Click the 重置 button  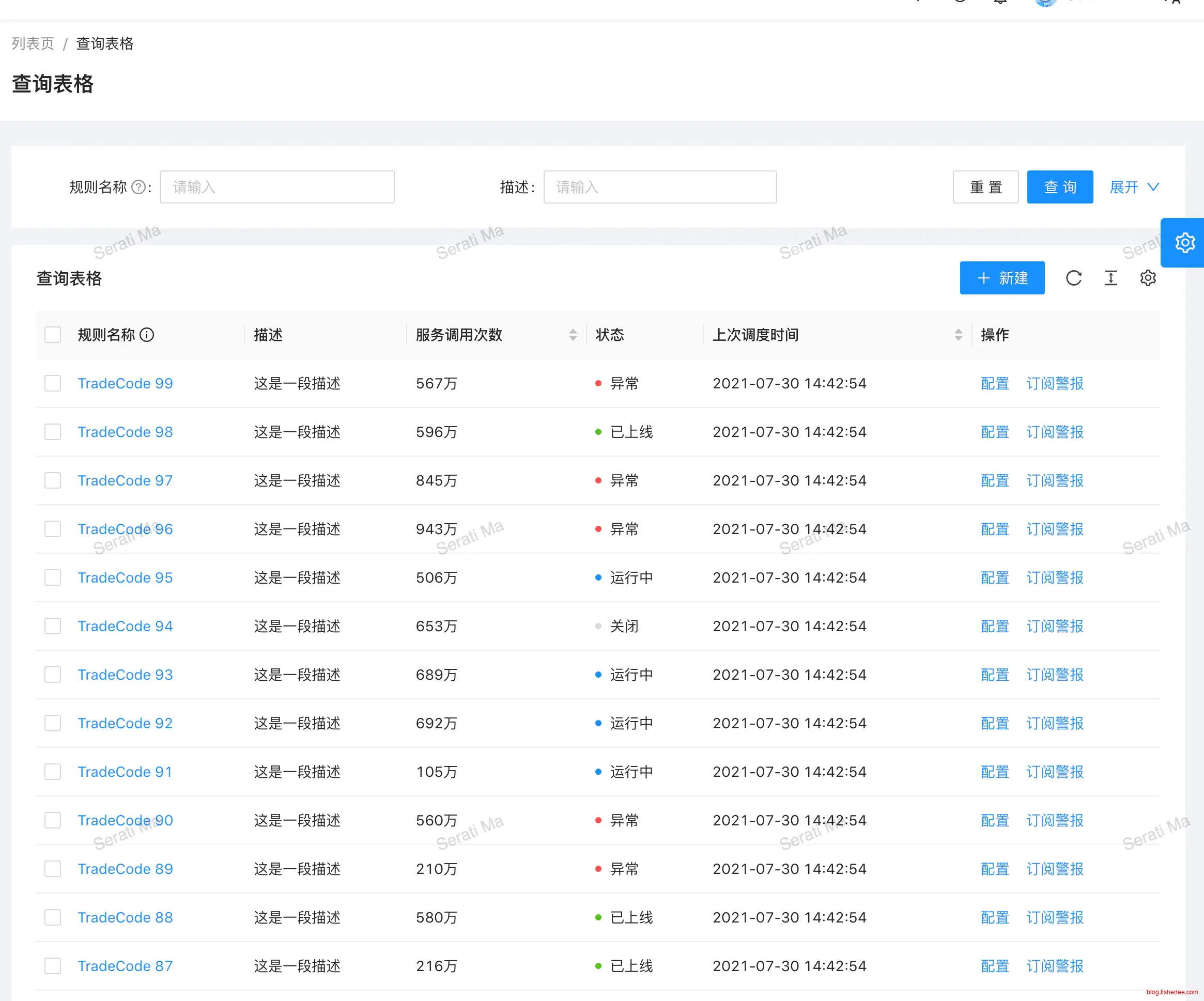(985, 187)
